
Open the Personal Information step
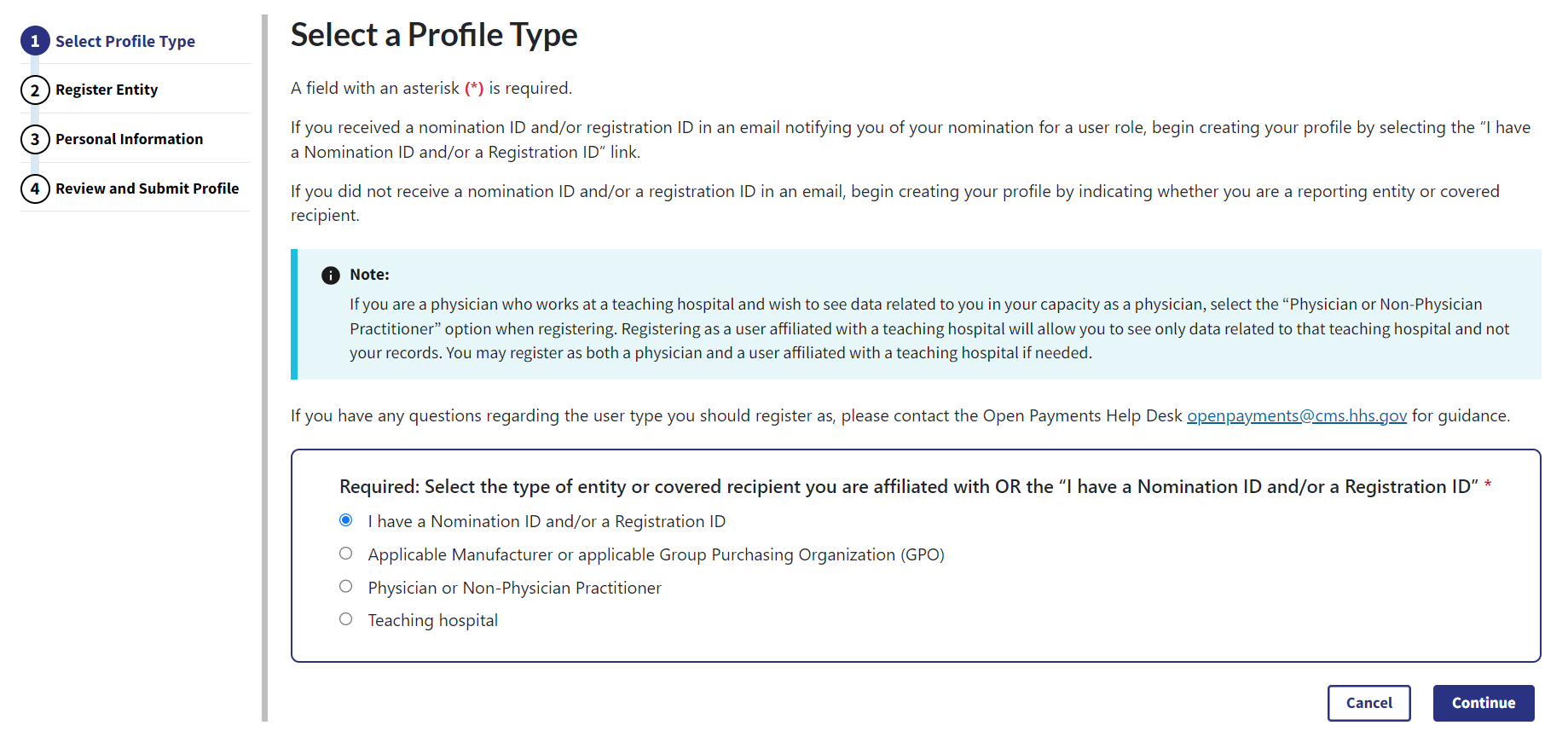pos(130,139)
